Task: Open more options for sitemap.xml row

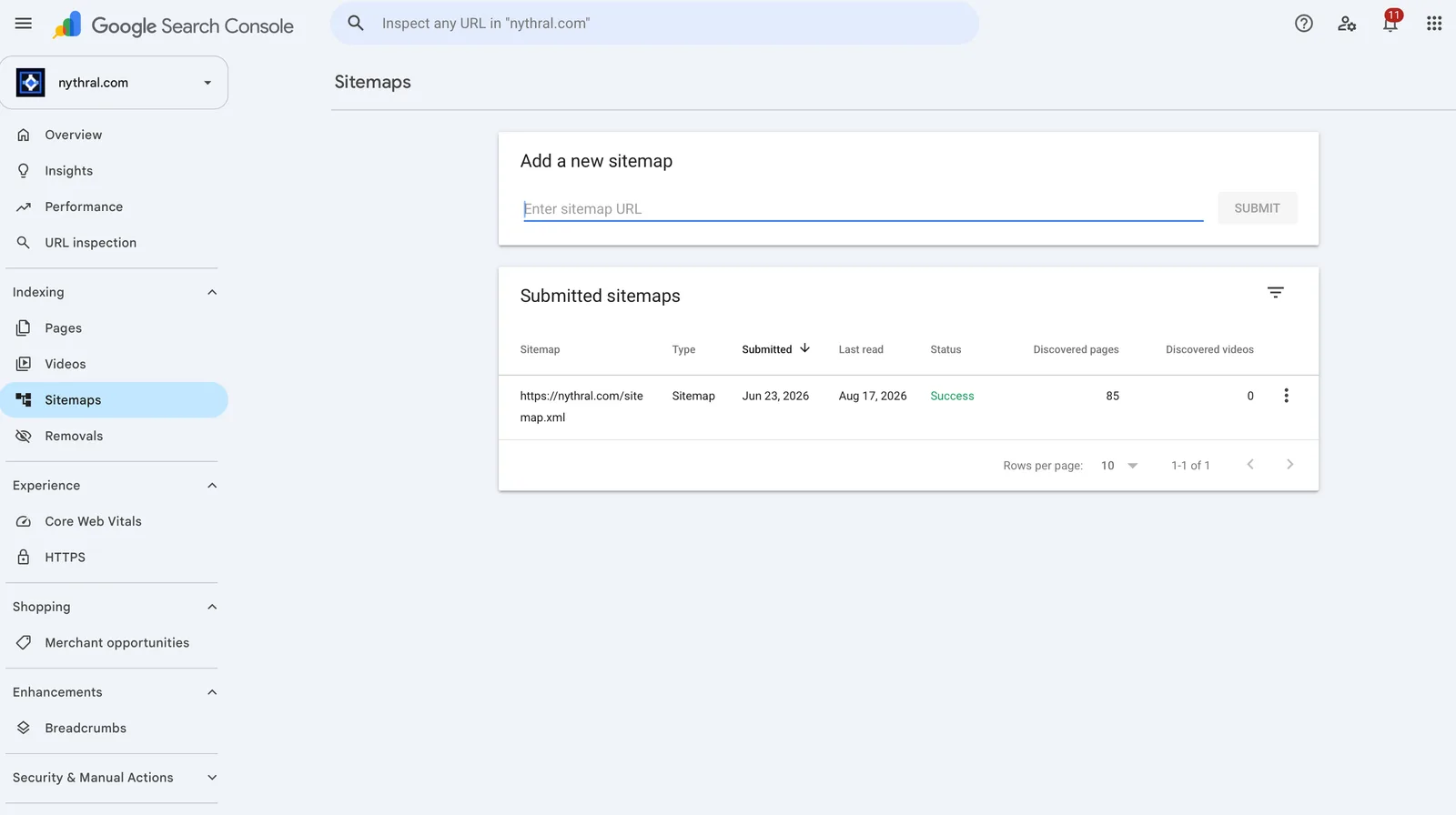Action: (x=1286, y=396)
